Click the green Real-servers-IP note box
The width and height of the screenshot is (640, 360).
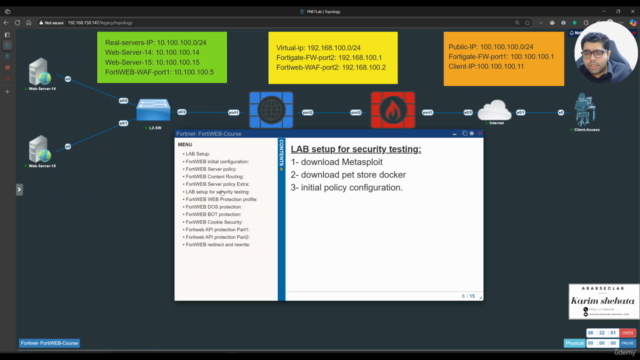tap(162, 58)
